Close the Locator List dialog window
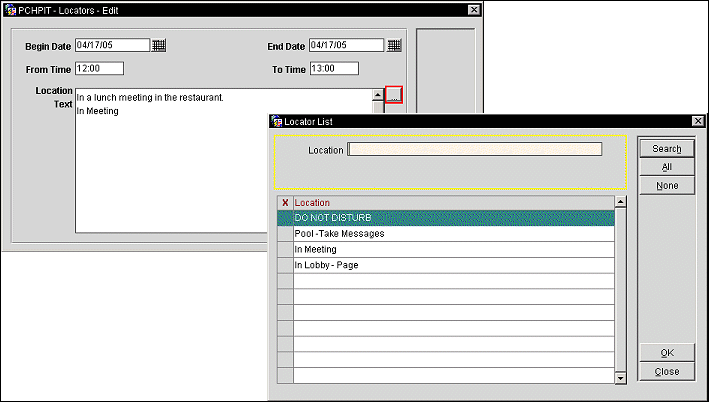The image size is (709, 402). tap(697, 121)
